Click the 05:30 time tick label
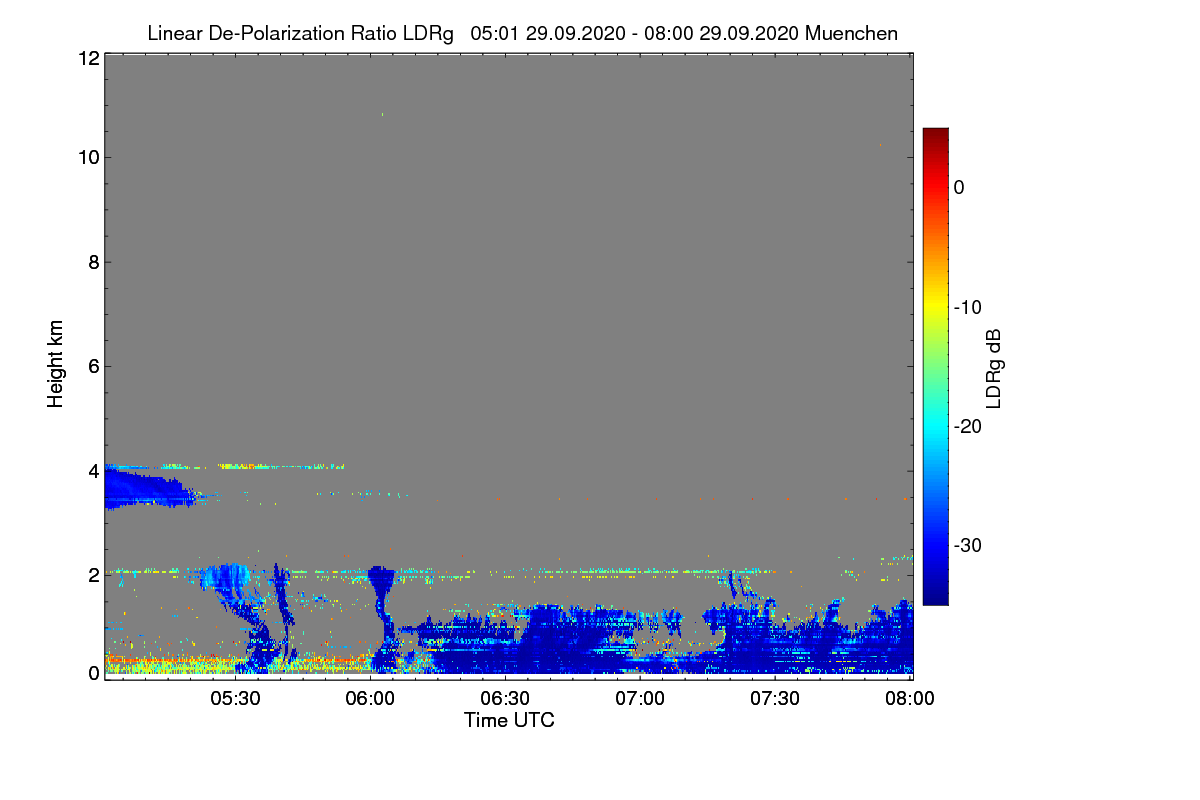Screen dimensions: 1200x800 [235, 698]
